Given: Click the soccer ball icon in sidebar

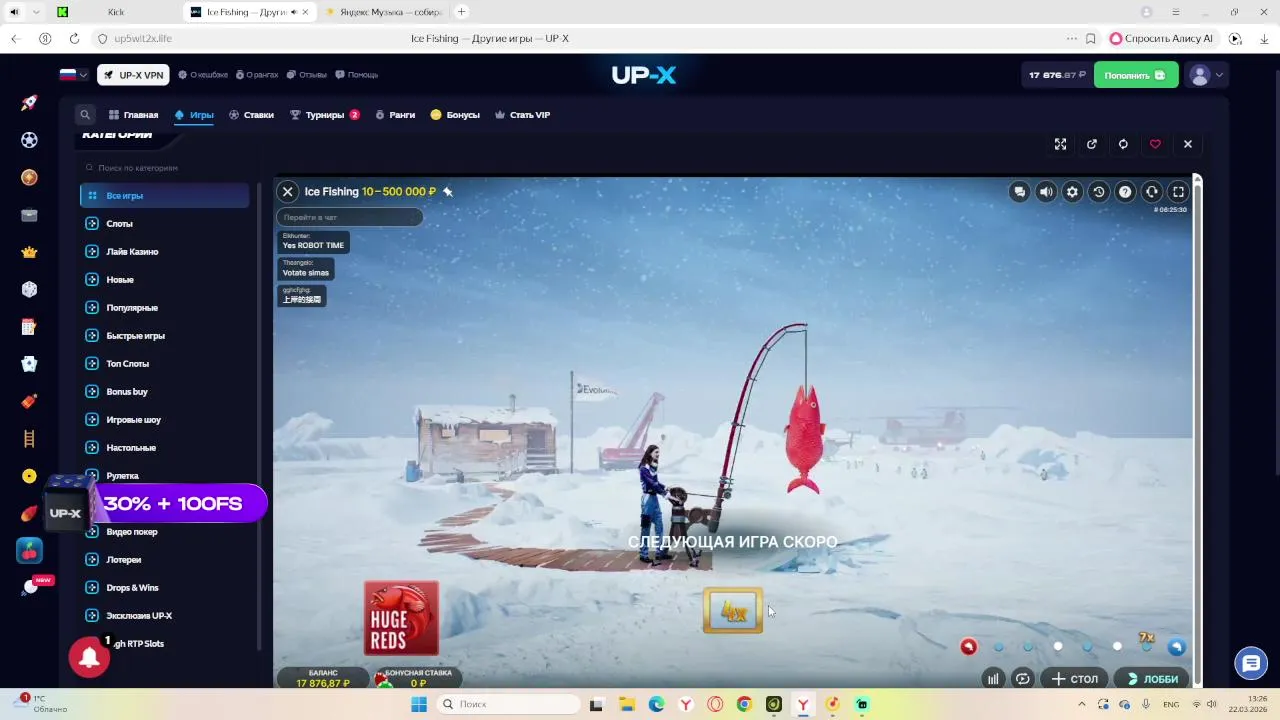Looking at the screenshot, I should point(29,140).
